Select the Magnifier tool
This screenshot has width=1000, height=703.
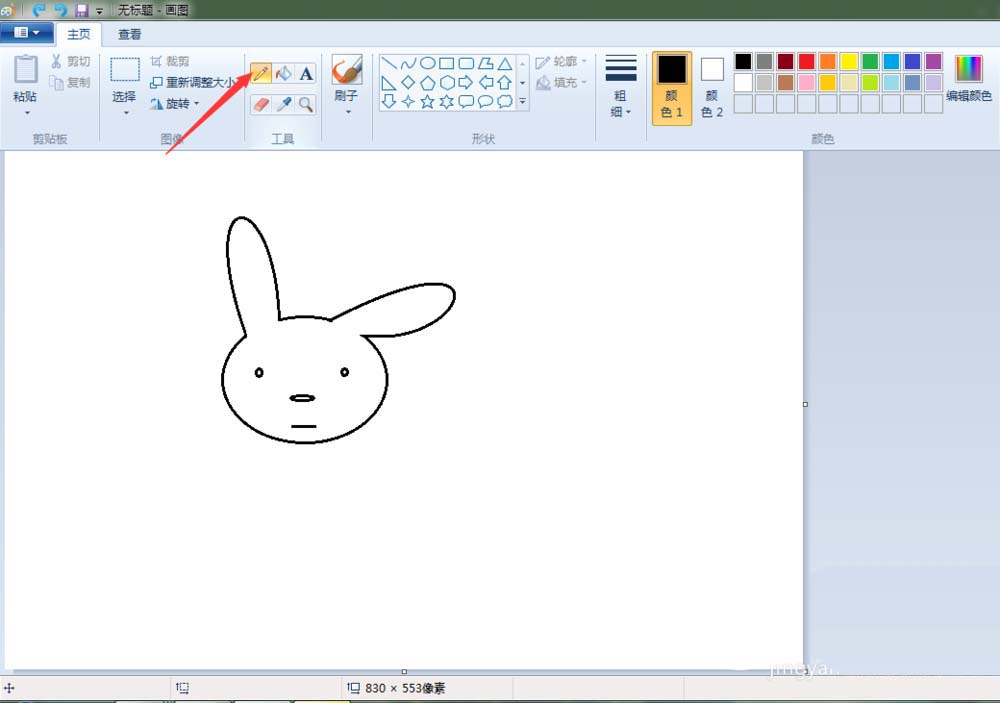306,103
